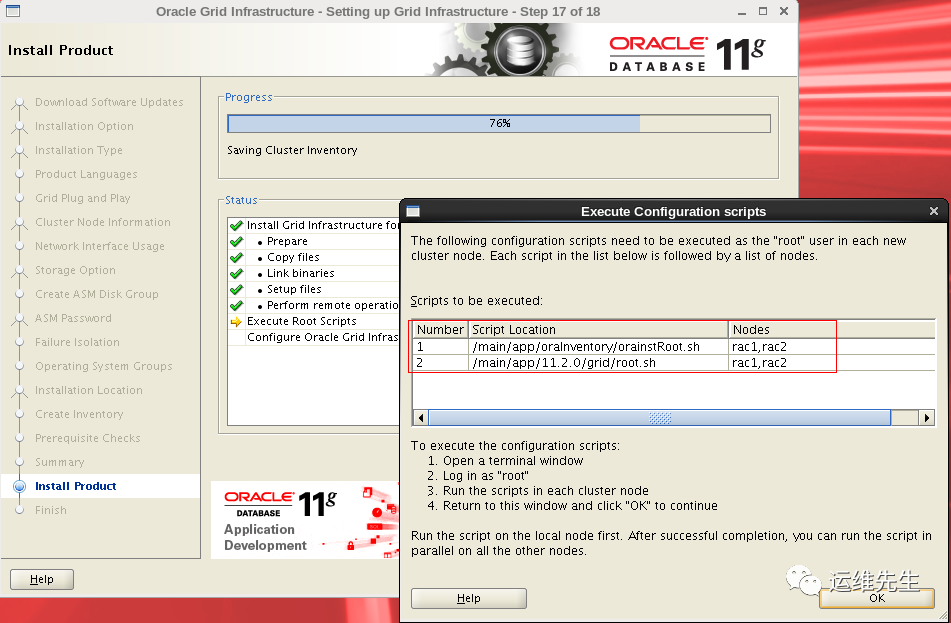Screen dimensions: 951x623
Task: Select Storage Option step
Action: tap(75, 270)
